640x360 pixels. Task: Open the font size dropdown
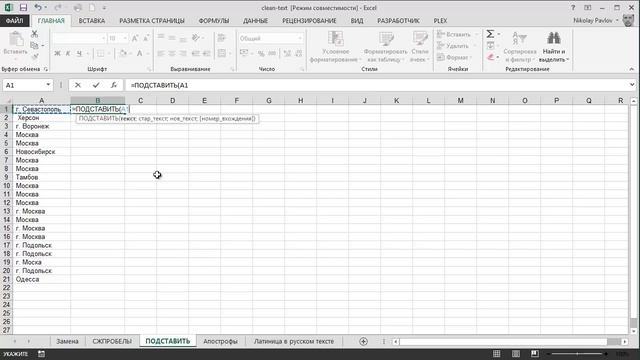click(x=125, y=38)
